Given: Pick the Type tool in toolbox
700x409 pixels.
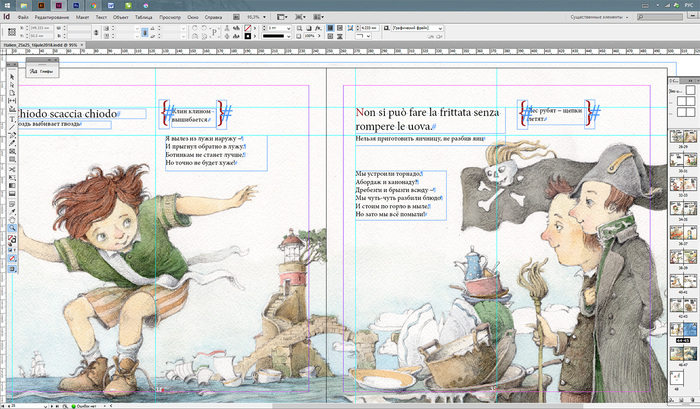Looking at the screenshot, I should point(12,119).
